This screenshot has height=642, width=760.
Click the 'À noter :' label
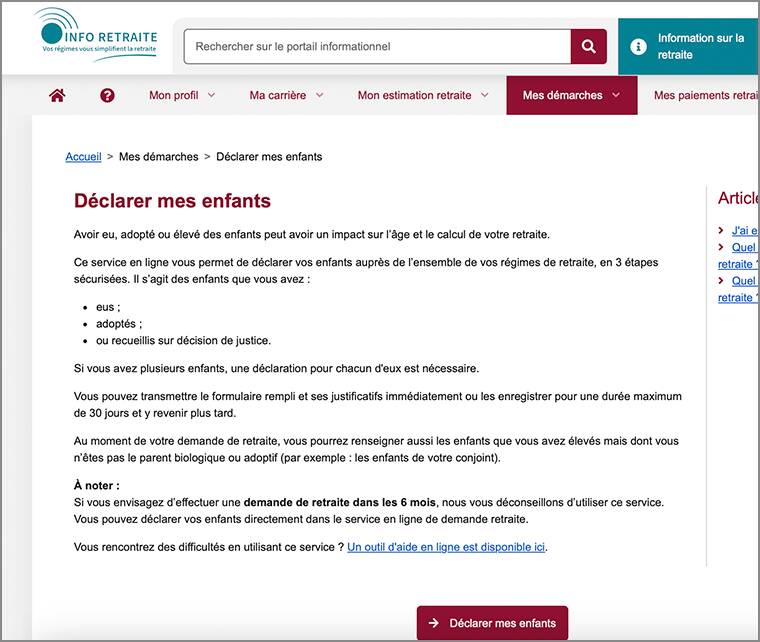coord(96,485)
